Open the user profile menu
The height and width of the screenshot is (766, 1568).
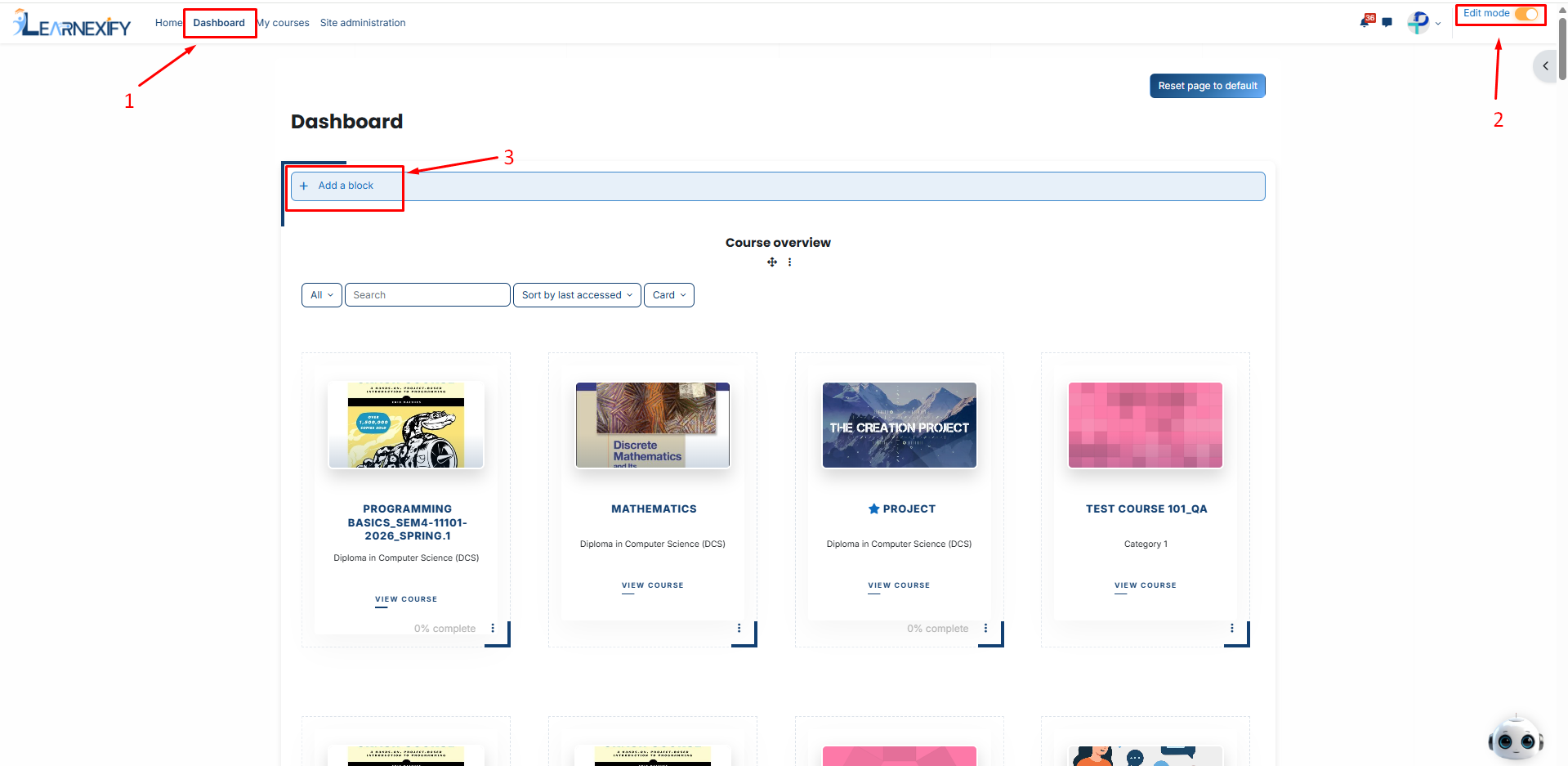coord(1423,23)
